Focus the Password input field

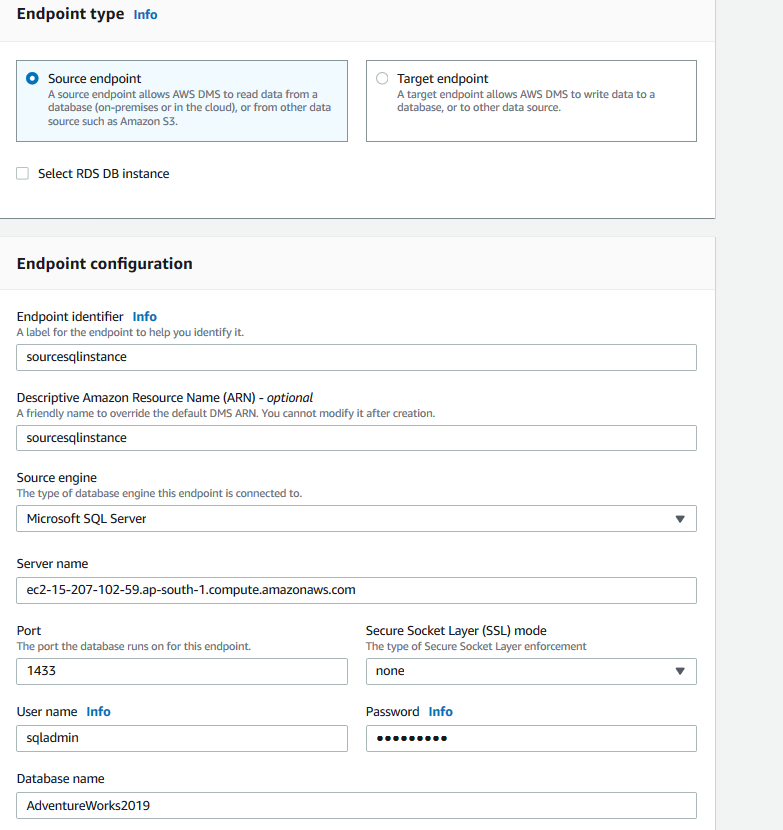point(530,738)
